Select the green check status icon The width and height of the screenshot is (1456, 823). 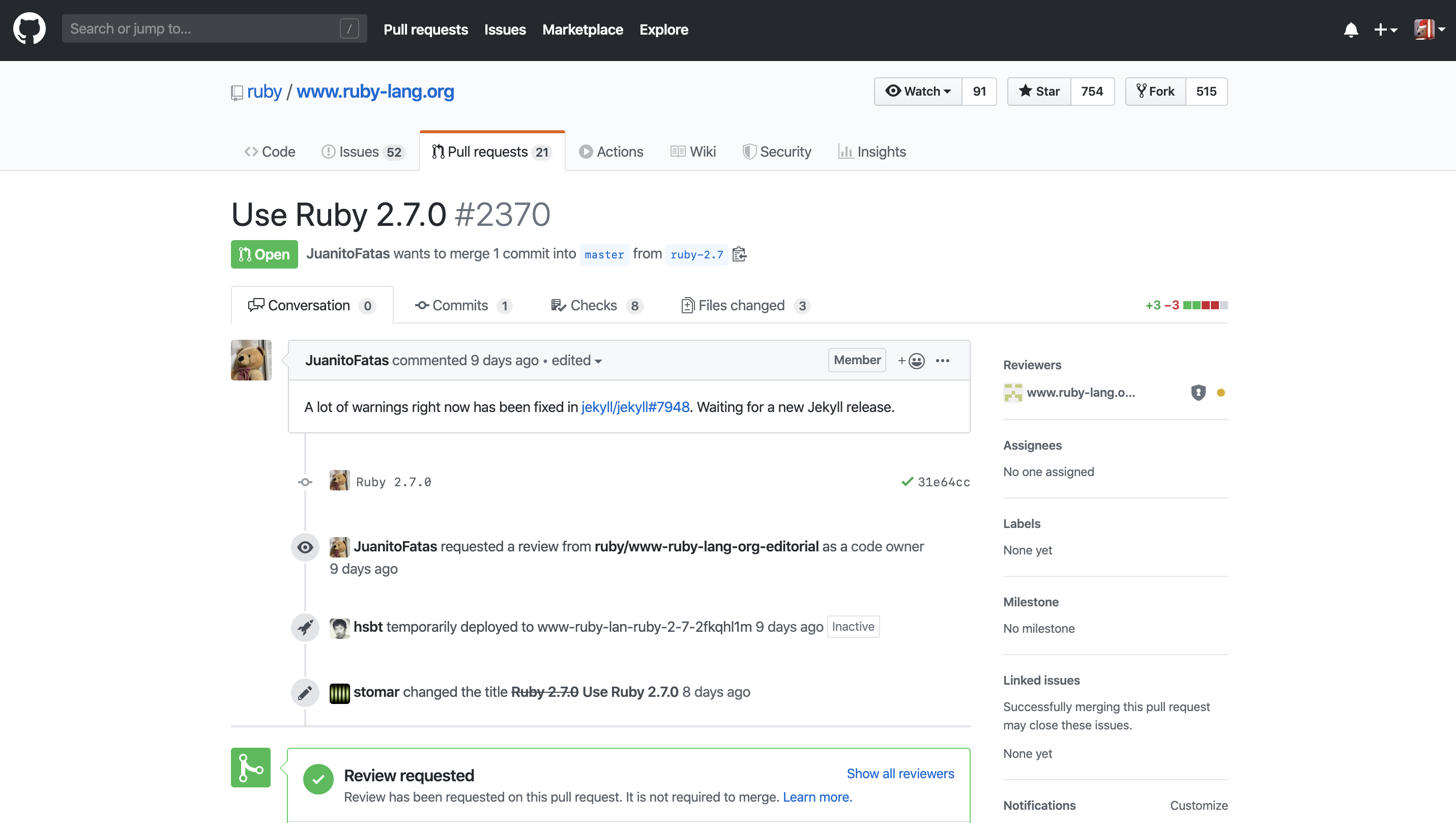point(907,482)
